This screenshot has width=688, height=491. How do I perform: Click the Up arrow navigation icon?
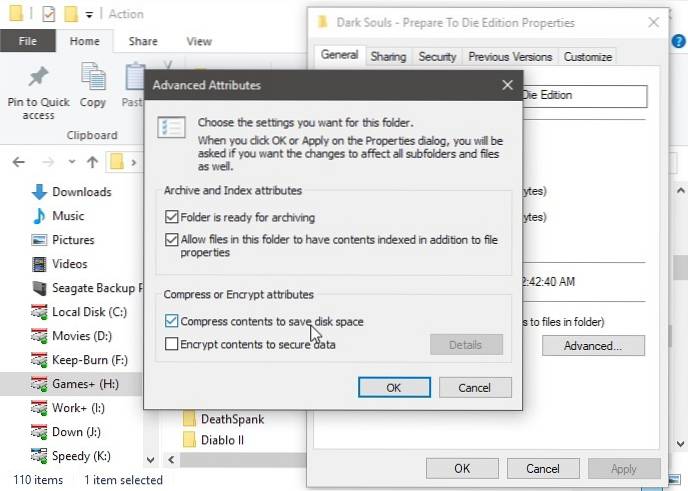[92, 161]
